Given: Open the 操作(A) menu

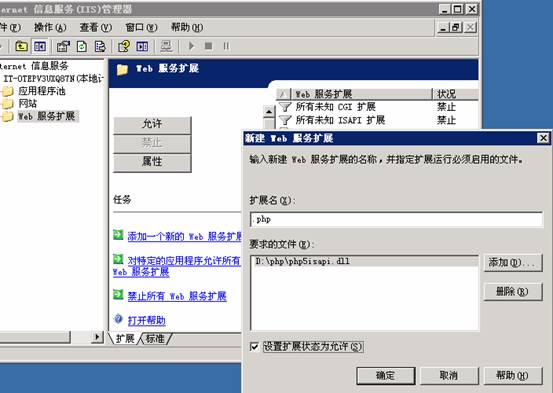Looking at the screenshot, I should [50, 28].
